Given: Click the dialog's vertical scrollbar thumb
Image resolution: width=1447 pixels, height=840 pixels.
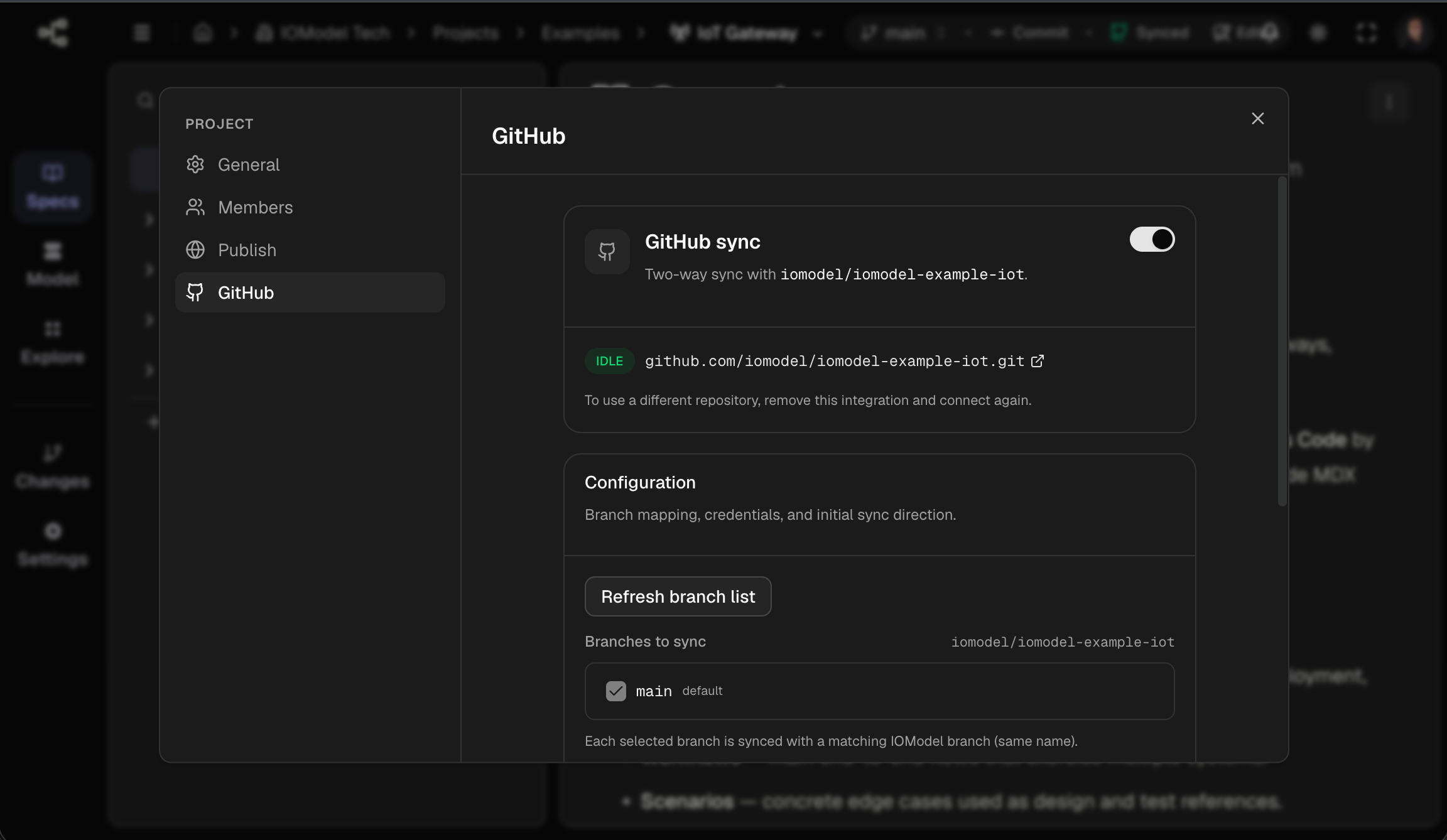Looking at the screenshot, I should (x=1282, y=342).
